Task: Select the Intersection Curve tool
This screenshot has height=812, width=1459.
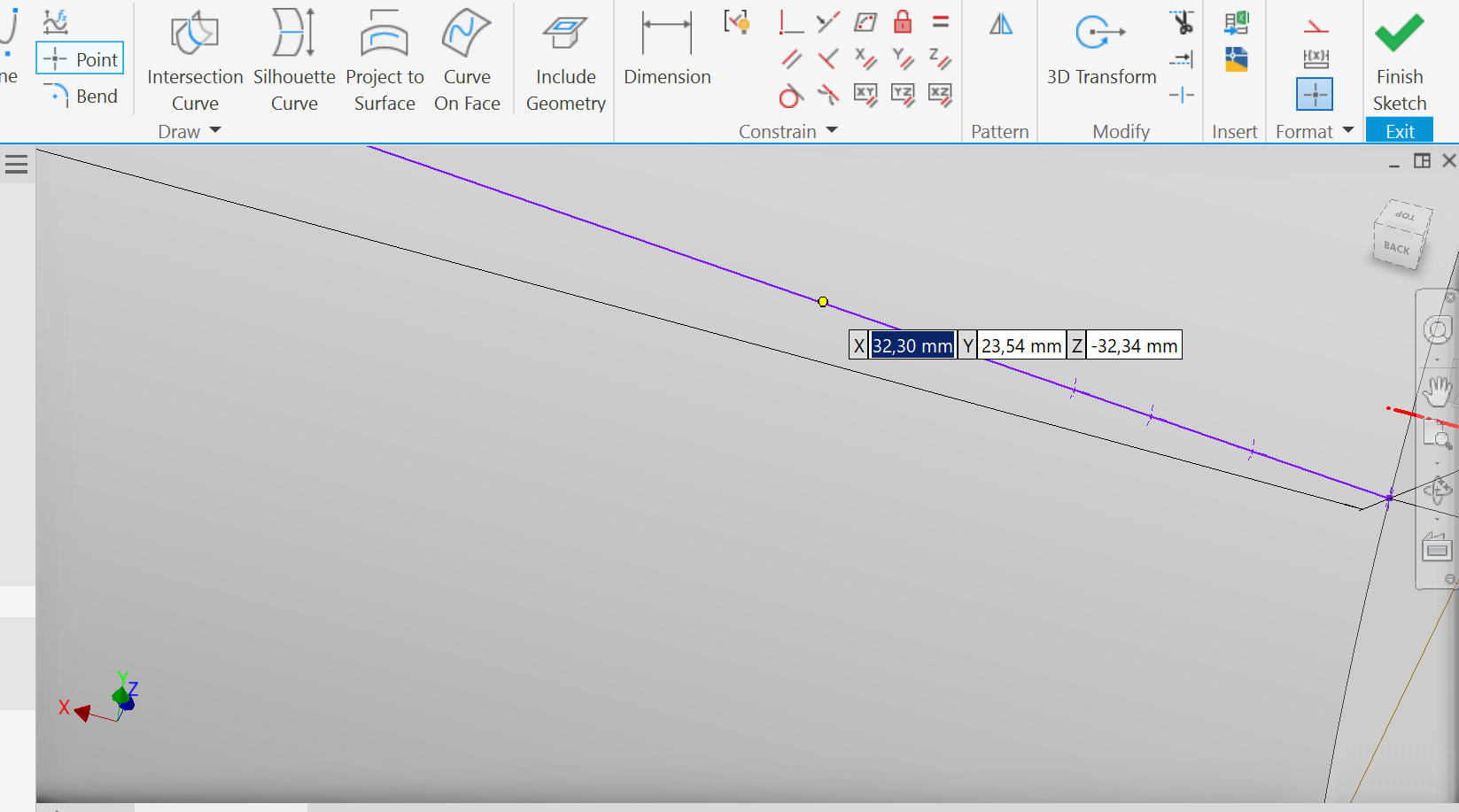Action: click(194, 58)
